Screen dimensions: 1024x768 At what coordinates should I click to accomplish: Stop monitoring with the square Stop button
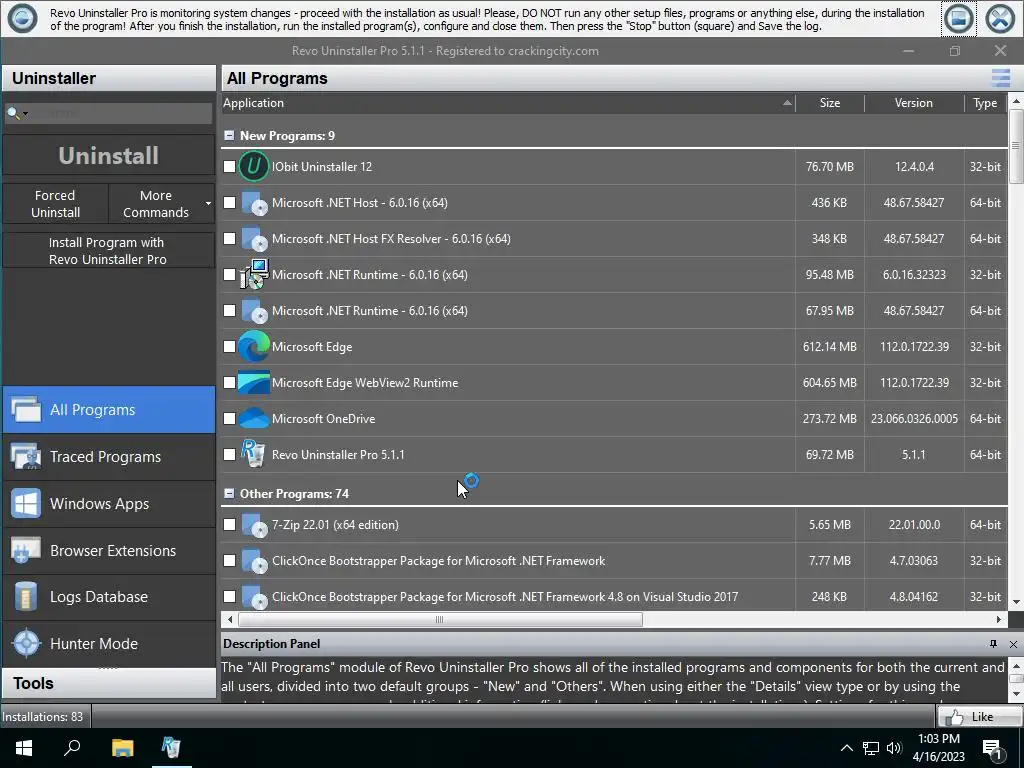pos(958,19)
